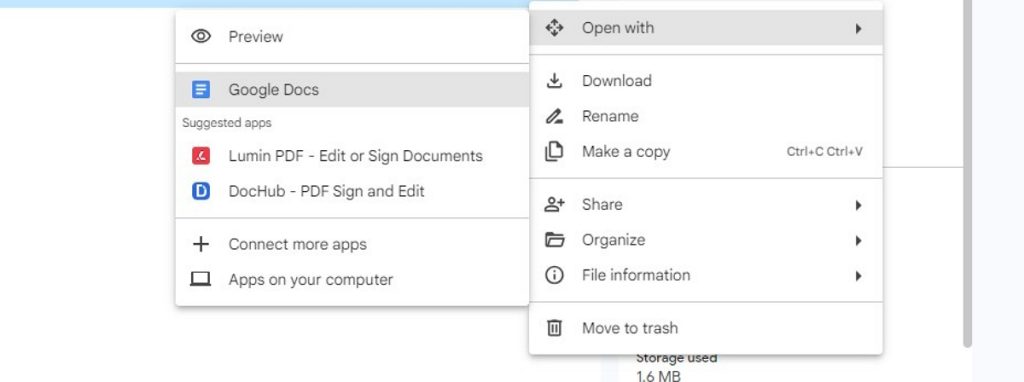
Task: Select the Open with menu entry
Action: [706, 27]
